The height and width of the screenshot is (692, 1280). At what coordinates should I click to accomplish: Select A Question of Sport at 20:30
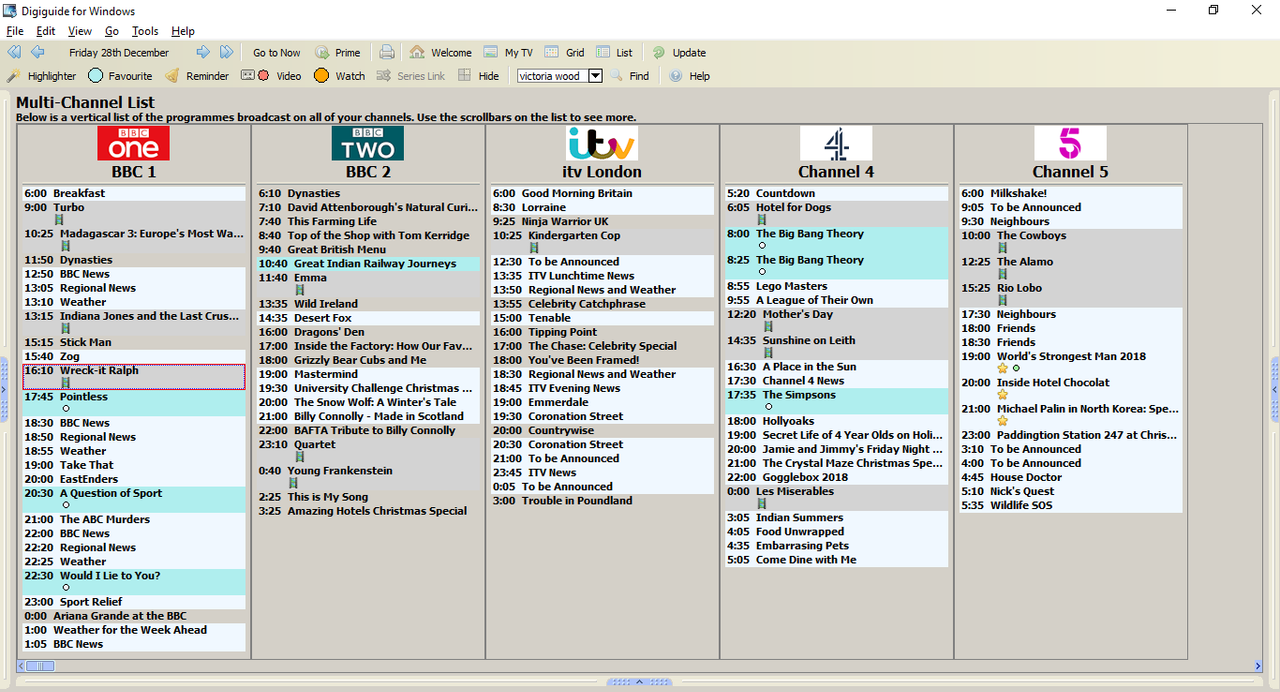(x=134, y=499)
